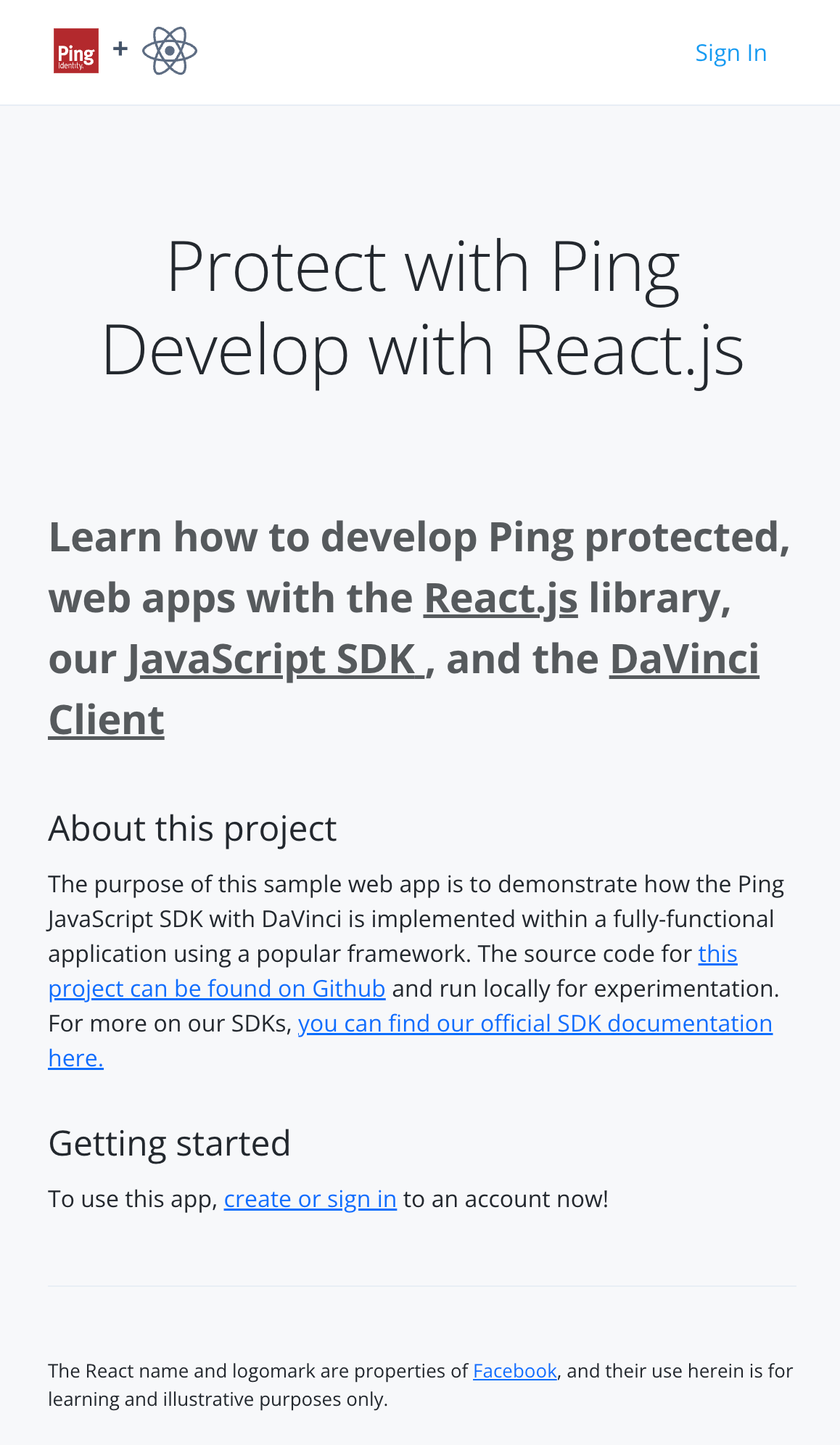This screenshot has height=1445, width=840.
Task: Open the JavaScript SDK link
Action: [276, 660]
